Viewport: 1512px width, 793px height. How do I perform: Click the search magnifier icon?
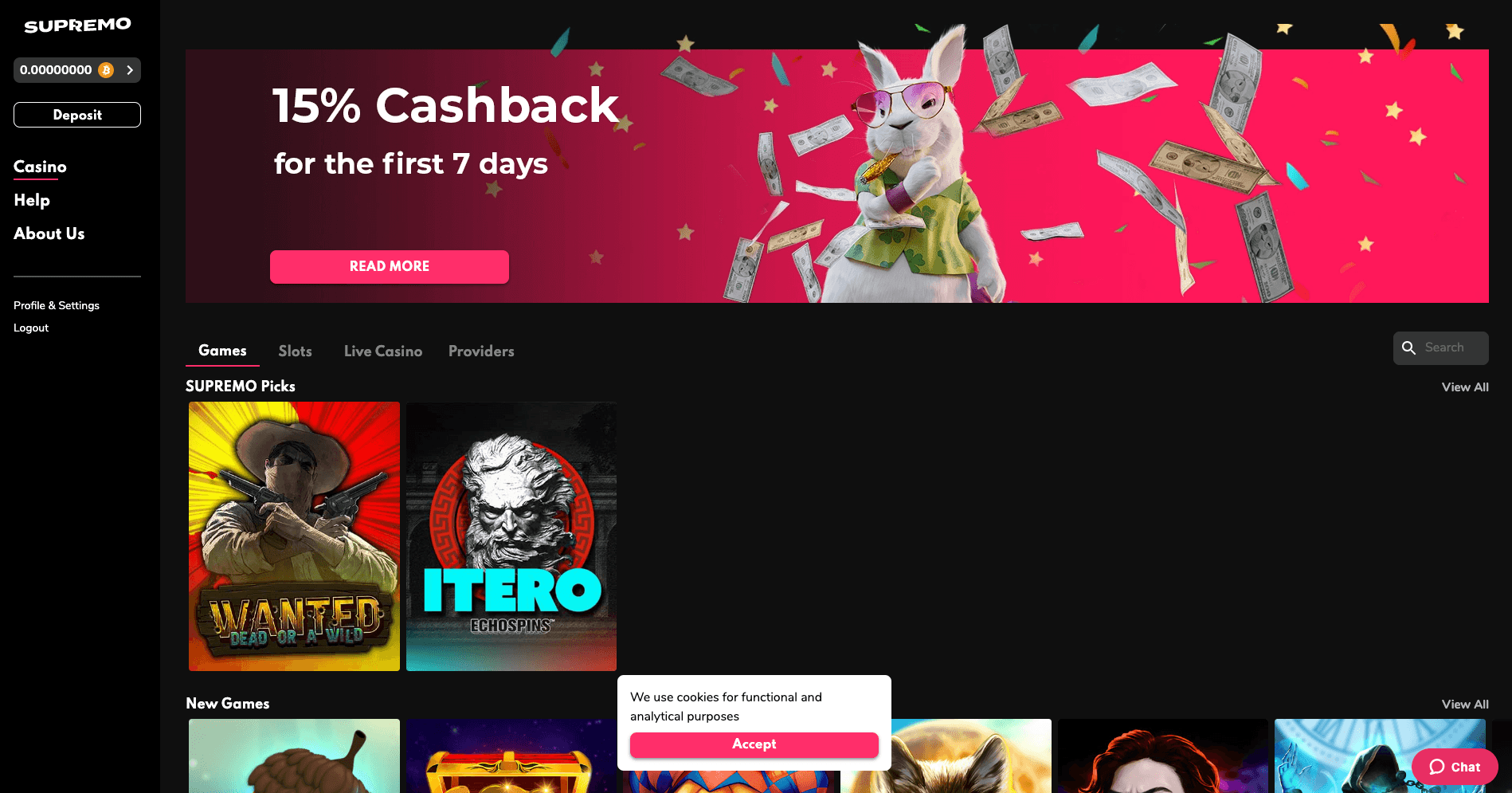1408,347
